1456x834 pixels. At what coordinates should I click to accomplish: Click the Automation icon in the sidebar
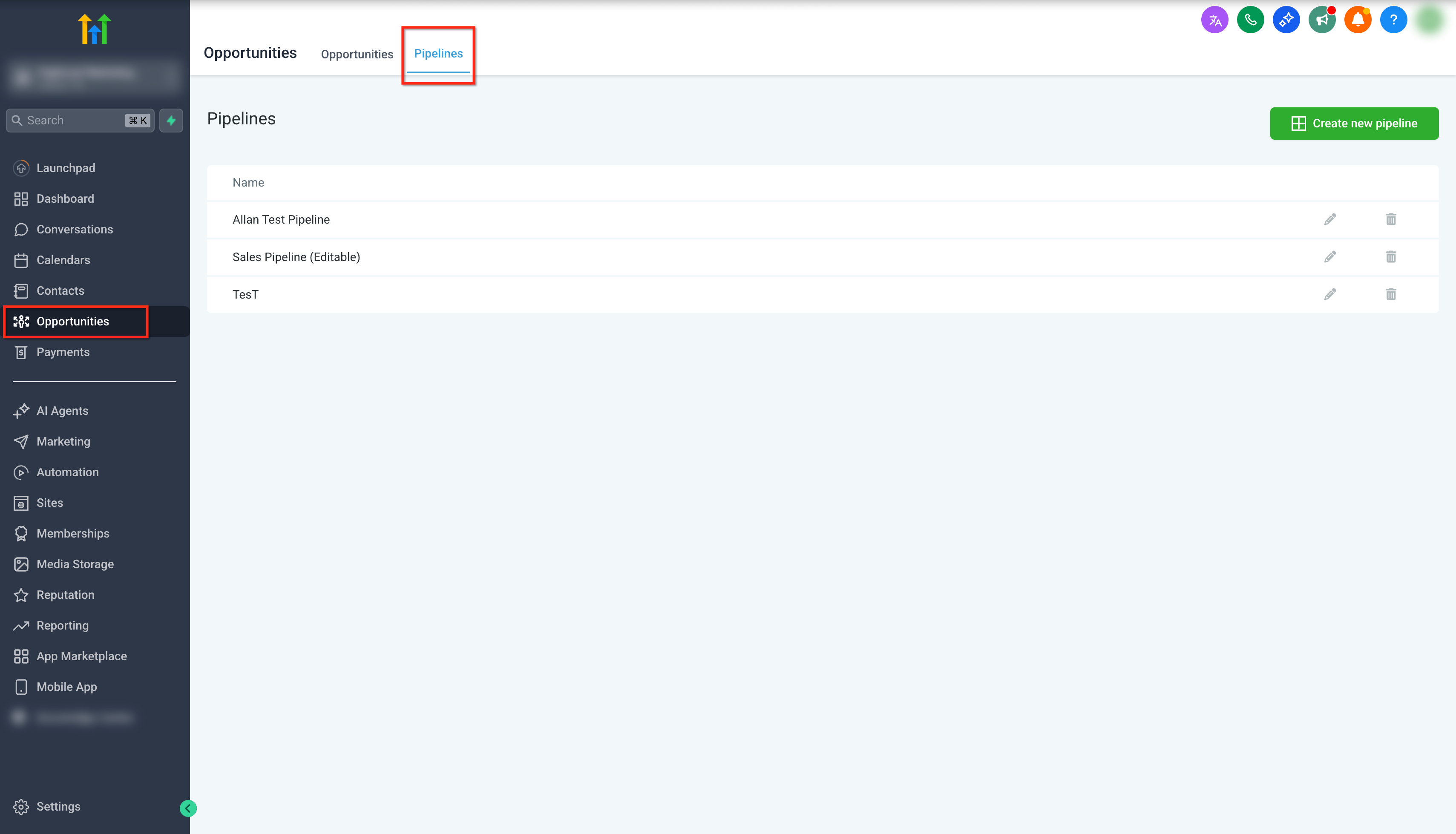(x=21, y=472)
